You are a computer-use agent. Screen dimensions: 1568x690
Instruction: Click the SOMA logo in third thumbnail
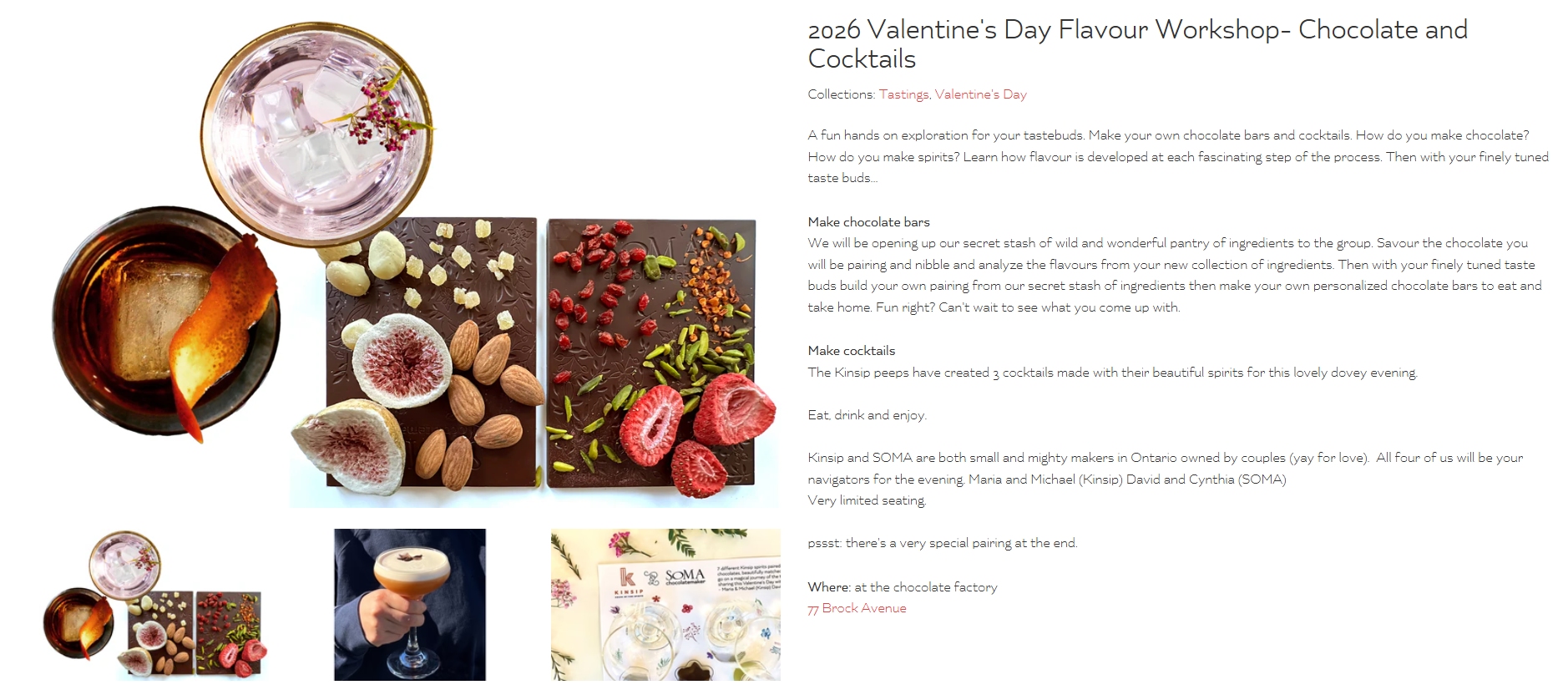pos(684,576)
